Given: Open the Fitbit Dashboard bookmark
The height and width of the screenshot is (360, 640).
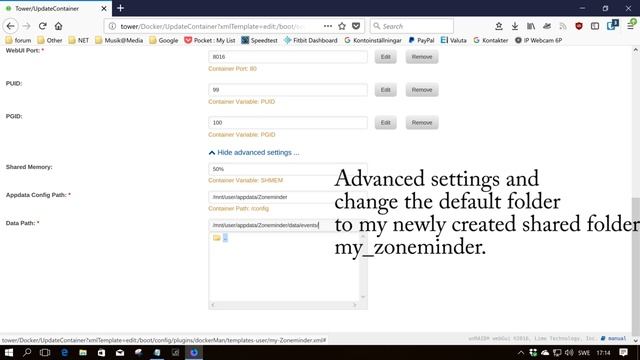Looking at the screenshot, I should point(311,40).
